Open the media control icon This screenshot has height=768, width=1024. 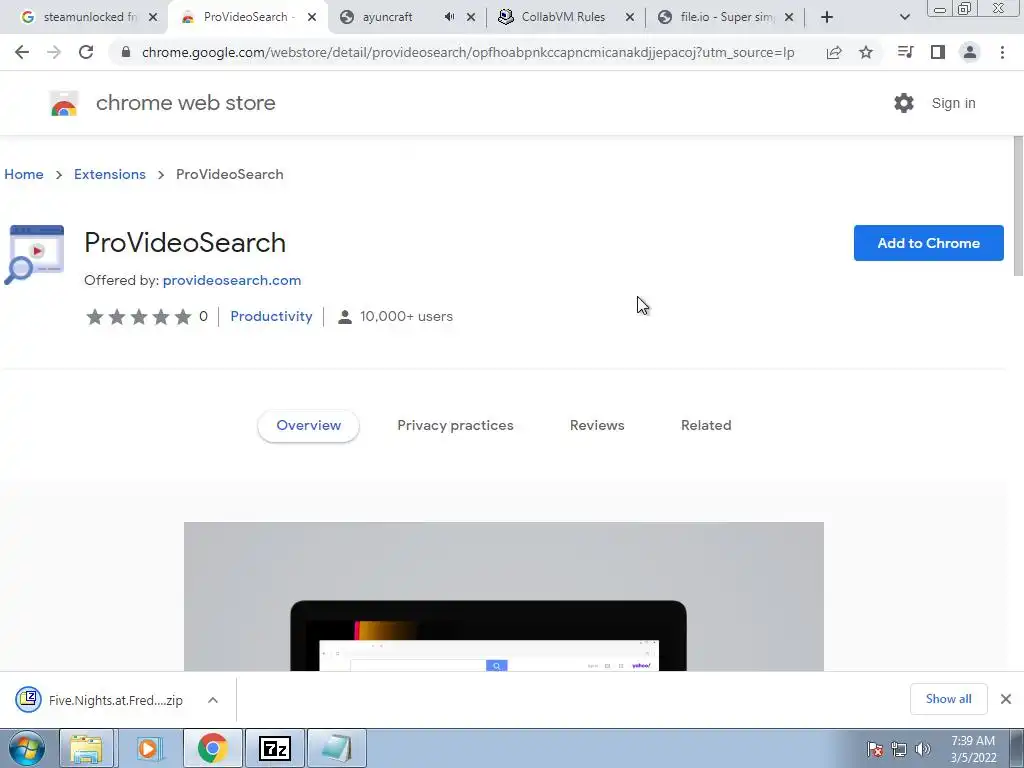pyautogui.click(x=905, y=52)
